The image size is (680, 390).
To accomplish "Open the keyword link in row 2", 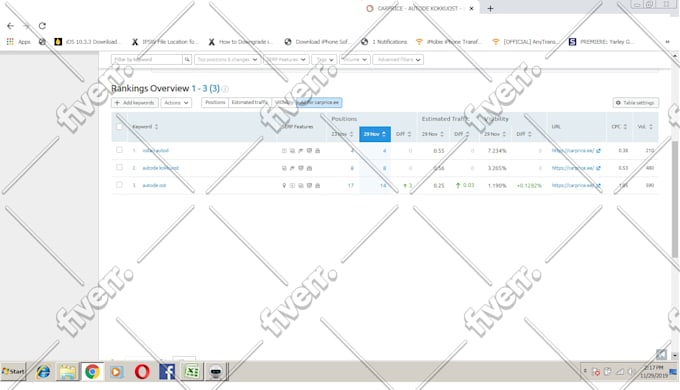I will (x=160, y=168).
